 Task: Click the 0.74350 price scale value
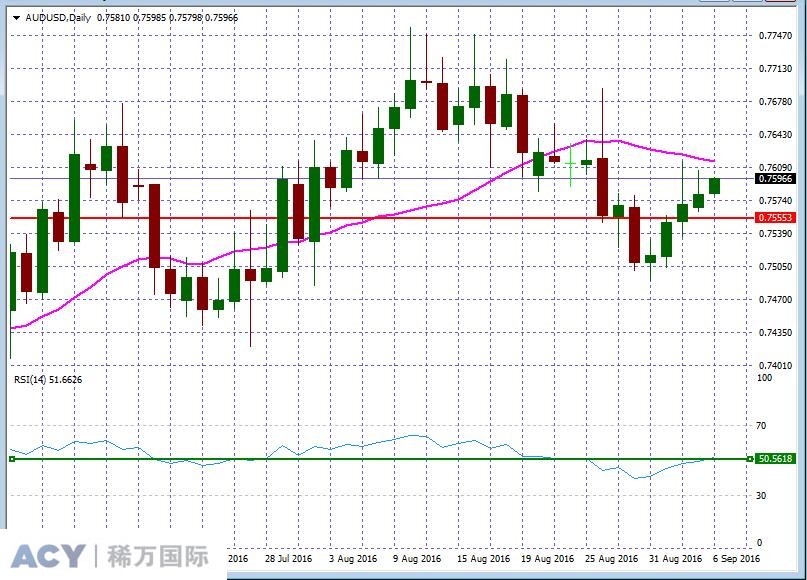776,332
